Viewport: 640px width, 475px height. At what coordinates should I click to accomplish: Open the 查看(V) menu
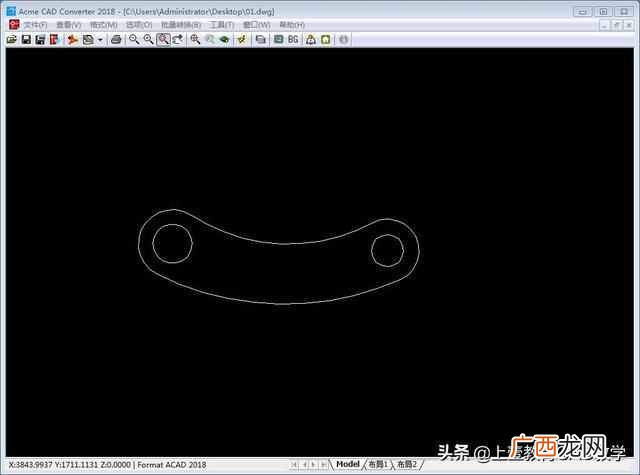[69, 25]
